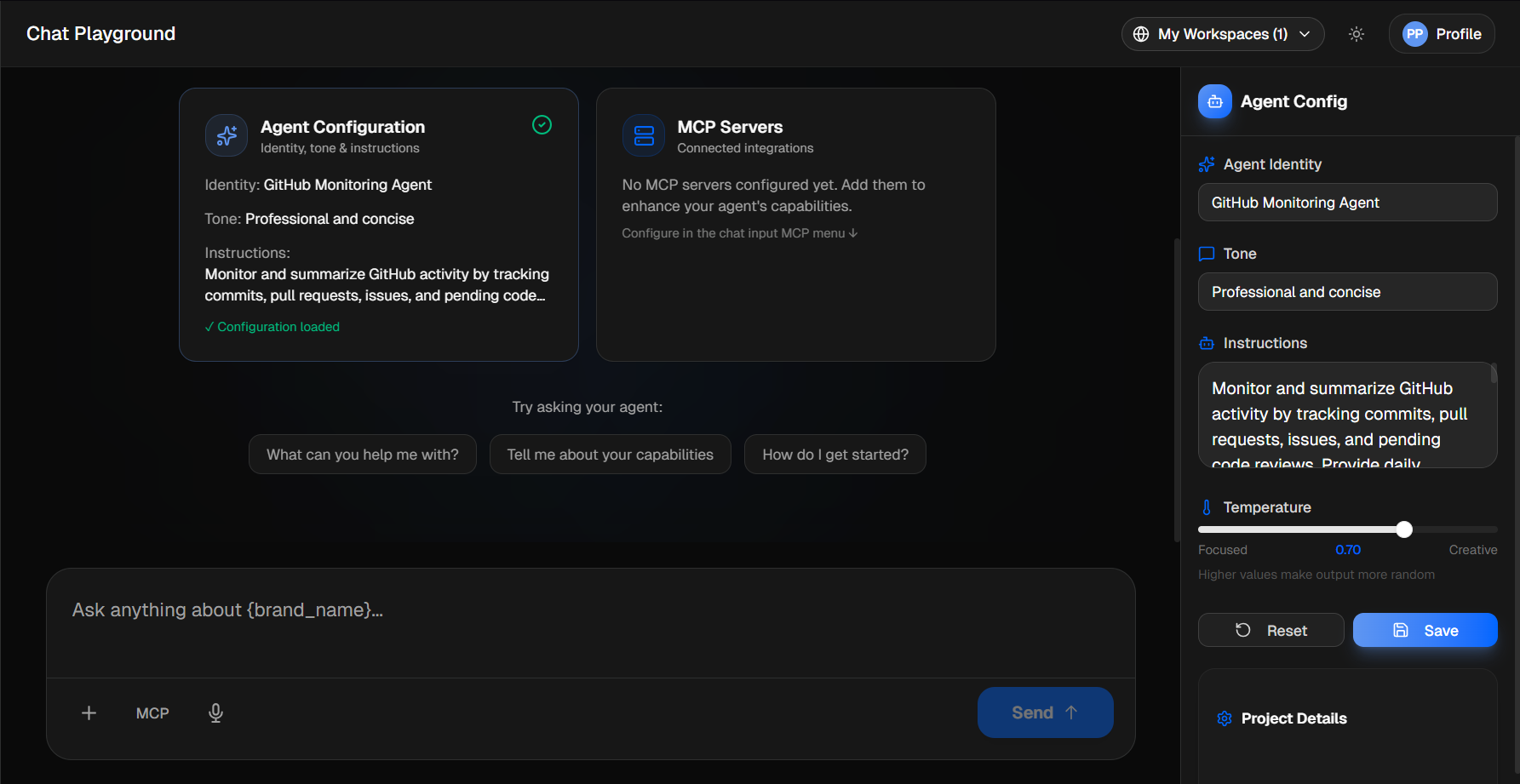Click the green checkmark on Agent Configuration card
Screen dimensions: 1520x784
tap(542, 124)
